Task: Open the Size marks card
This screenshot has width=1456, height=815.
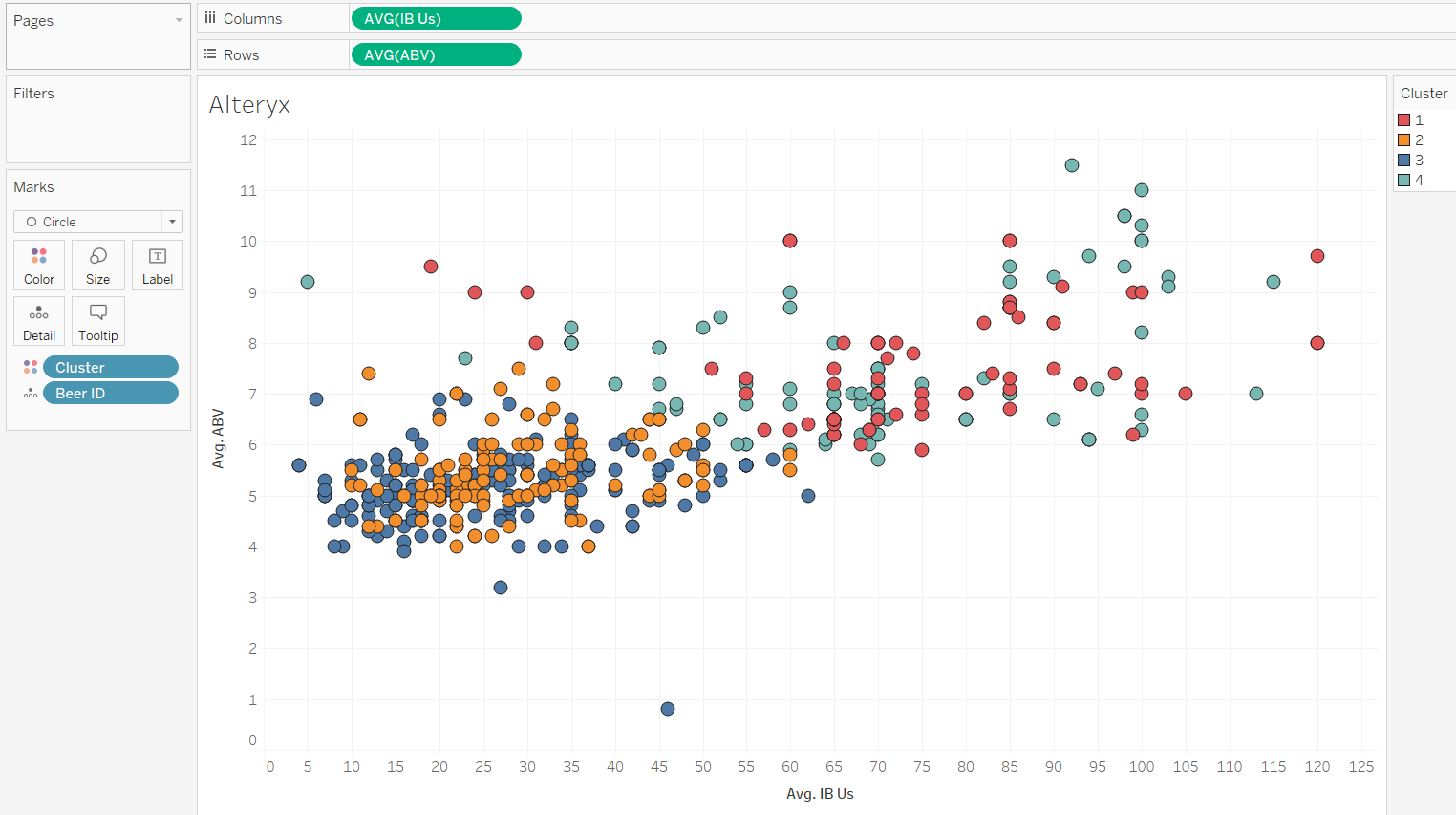Action: tap(97, 265)
